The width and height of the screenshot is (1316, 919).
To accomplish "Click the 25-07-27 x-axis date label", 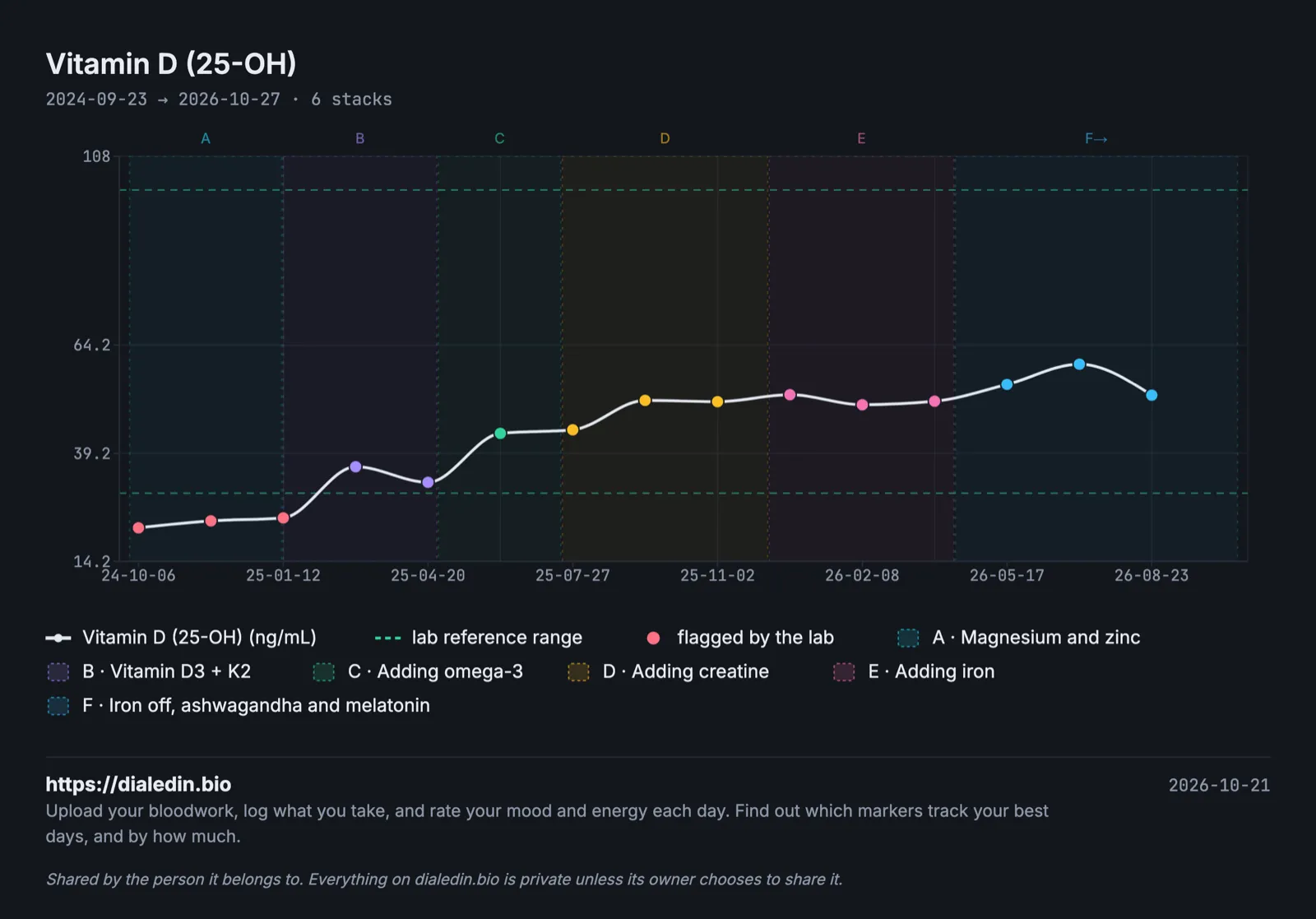I will [572, 575].
